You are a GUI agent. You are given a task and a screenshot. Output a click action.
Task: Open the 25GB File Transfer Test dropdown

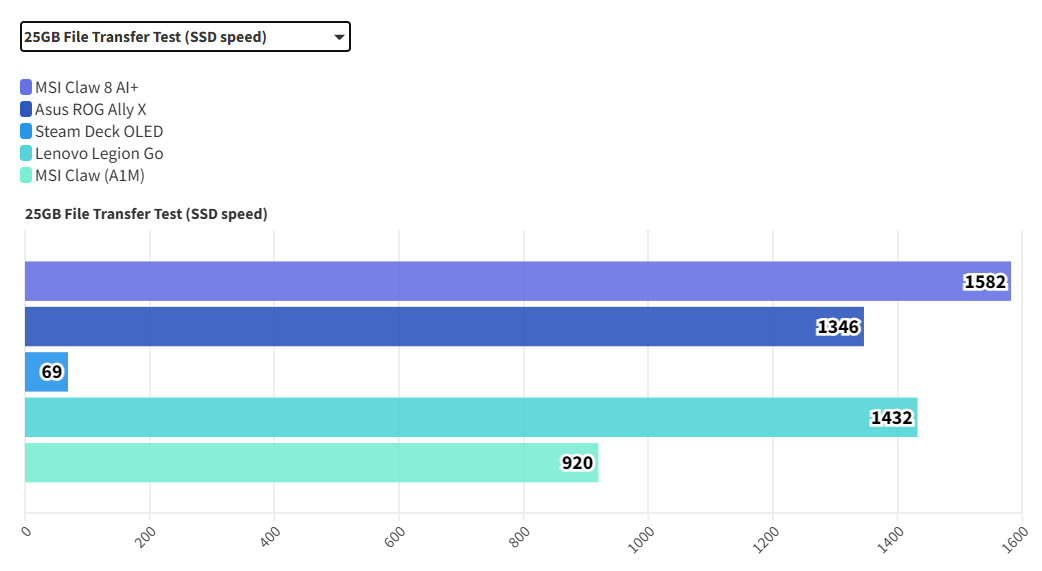(x=185, y=37)
